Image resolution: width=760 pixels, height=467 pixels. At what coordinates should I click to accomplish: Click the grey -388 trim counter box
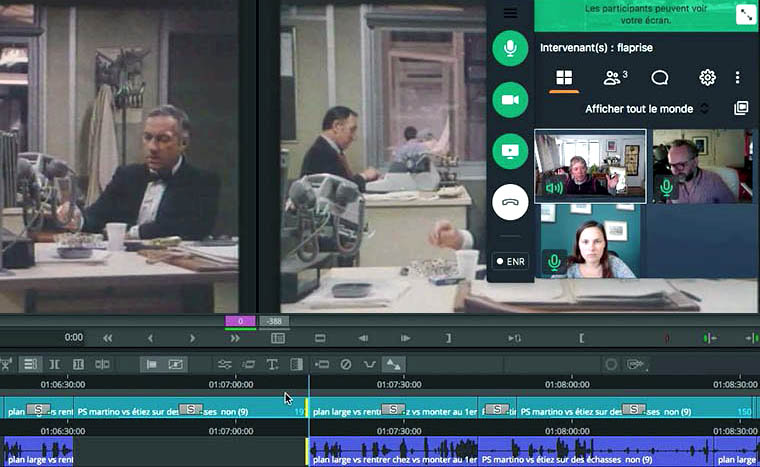click(x=274, y=321)
